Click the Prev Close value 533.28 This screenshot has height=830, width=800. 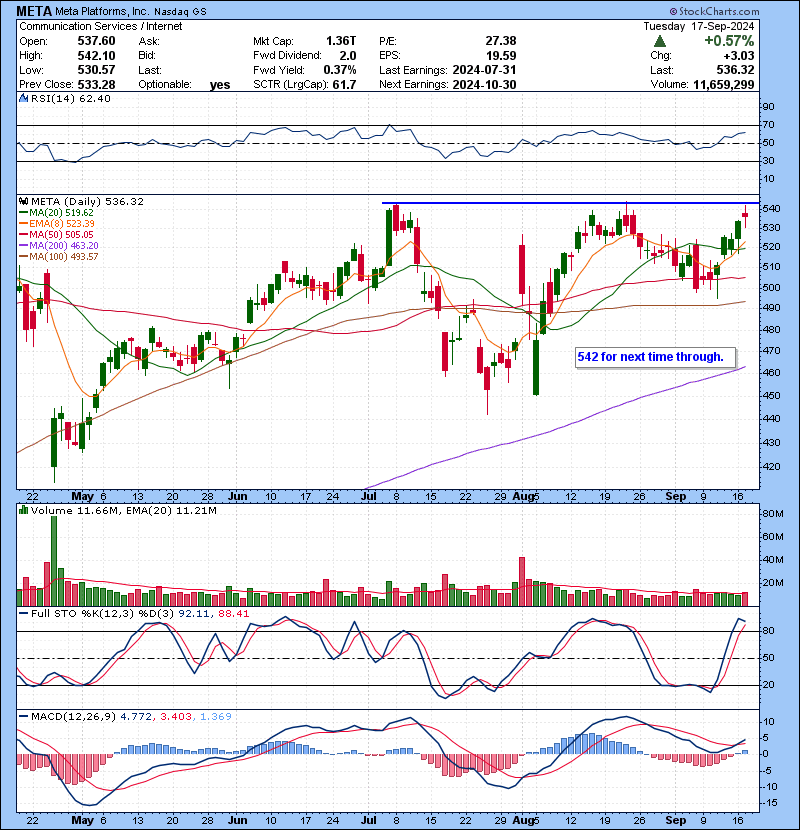click(x=96, y=84)
